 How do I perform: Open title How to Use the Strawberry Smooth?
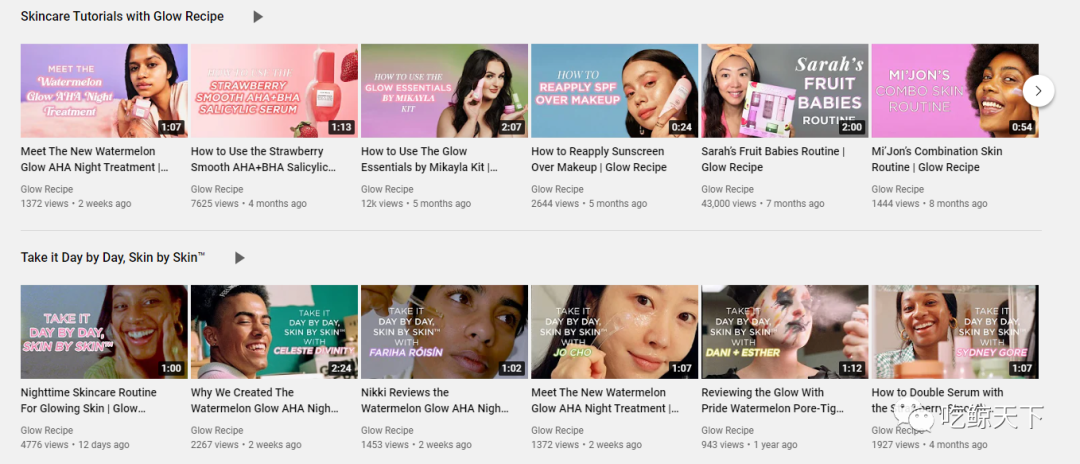tap(263, 159)
